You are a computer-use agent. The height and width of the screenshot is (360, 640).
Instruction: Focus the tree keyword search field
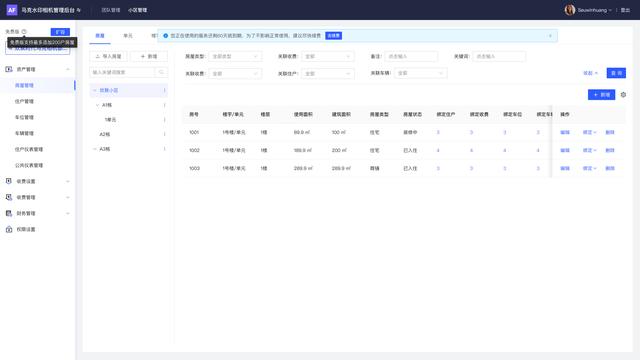click(x=122, y=72)
